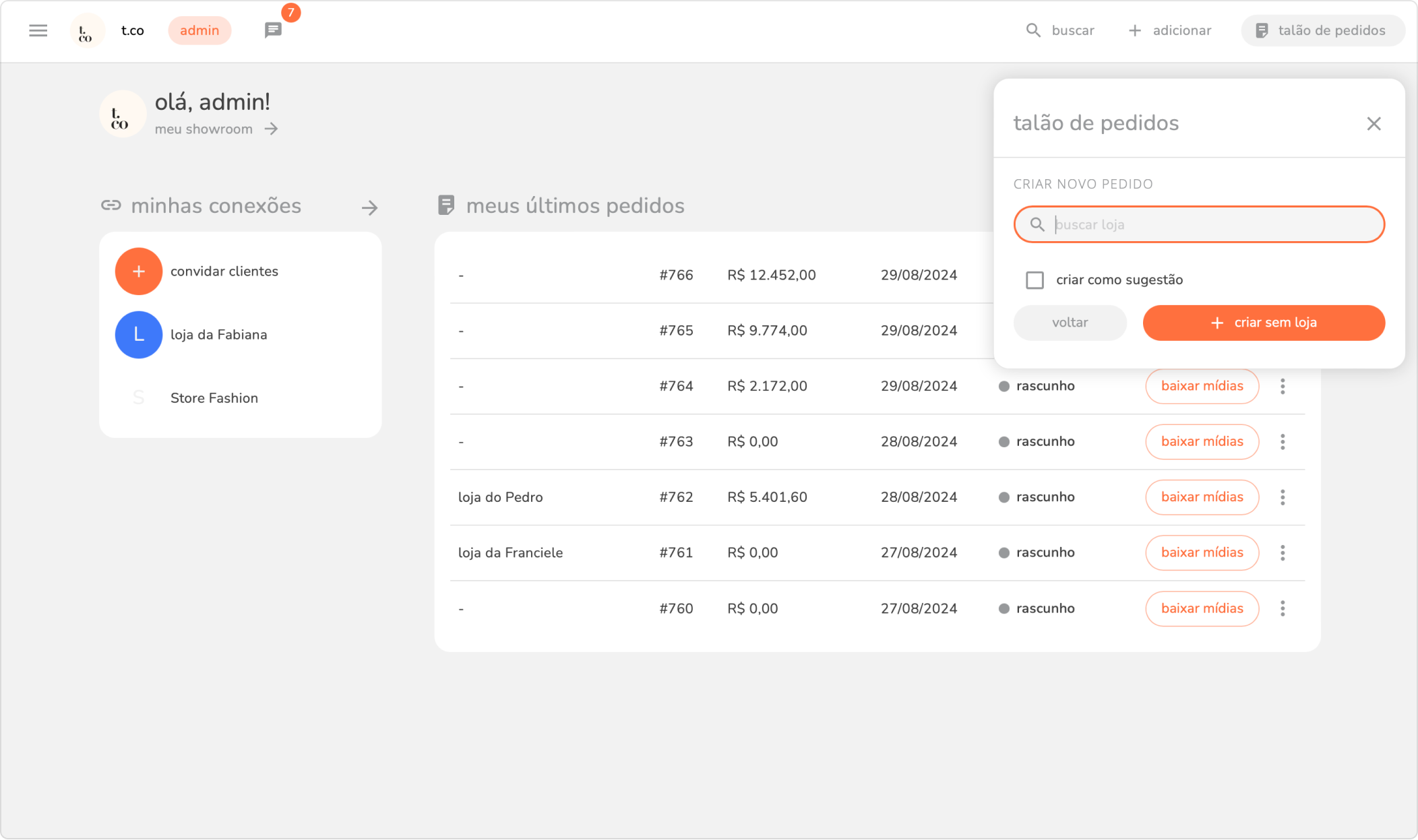Click the criar sem loja button
The height and width of the screenshot is (840, 1418).
tap(1263, 323)
